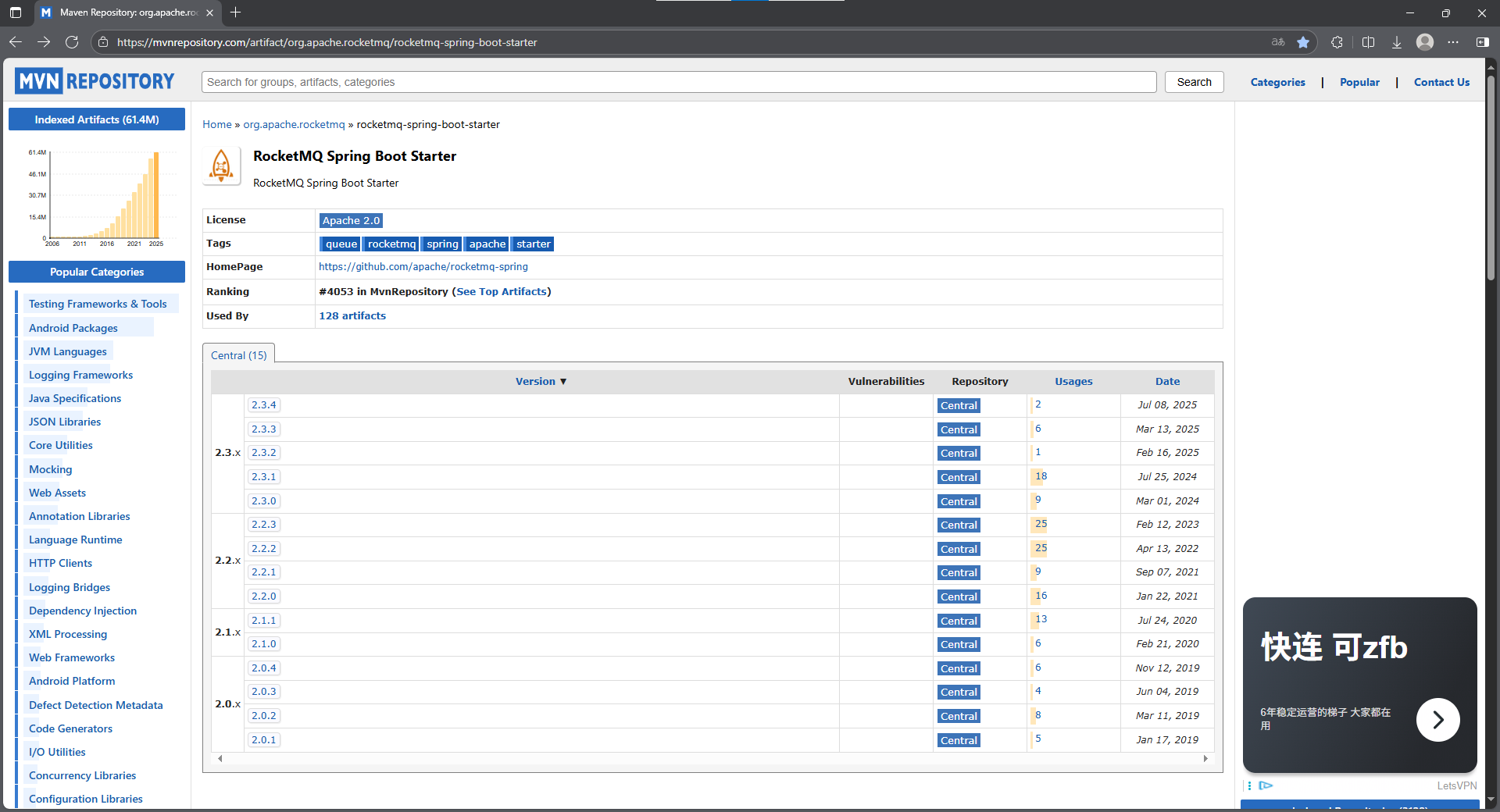Toggle the bookmark star for this page
1500x812 pixels.
(x=1302, y=42)
